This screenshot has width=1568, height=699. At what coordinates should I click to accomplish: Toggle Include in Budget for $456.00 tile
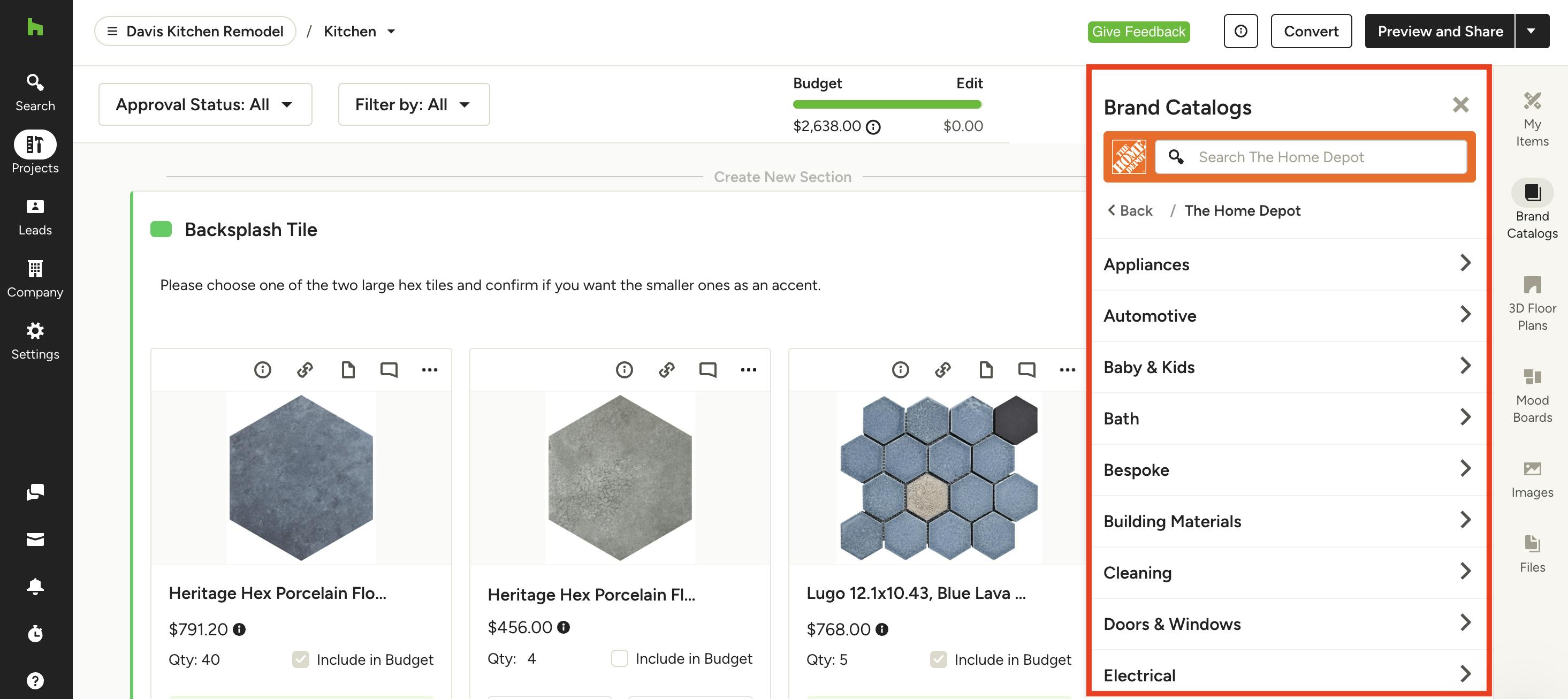coord(620,658)
